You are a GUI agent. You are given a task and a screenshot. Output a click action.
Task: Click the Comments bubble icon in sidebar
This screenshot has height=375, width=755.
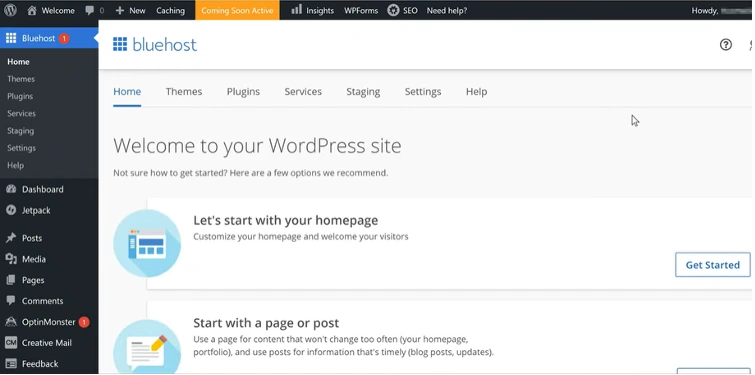(x=11, y=300)
